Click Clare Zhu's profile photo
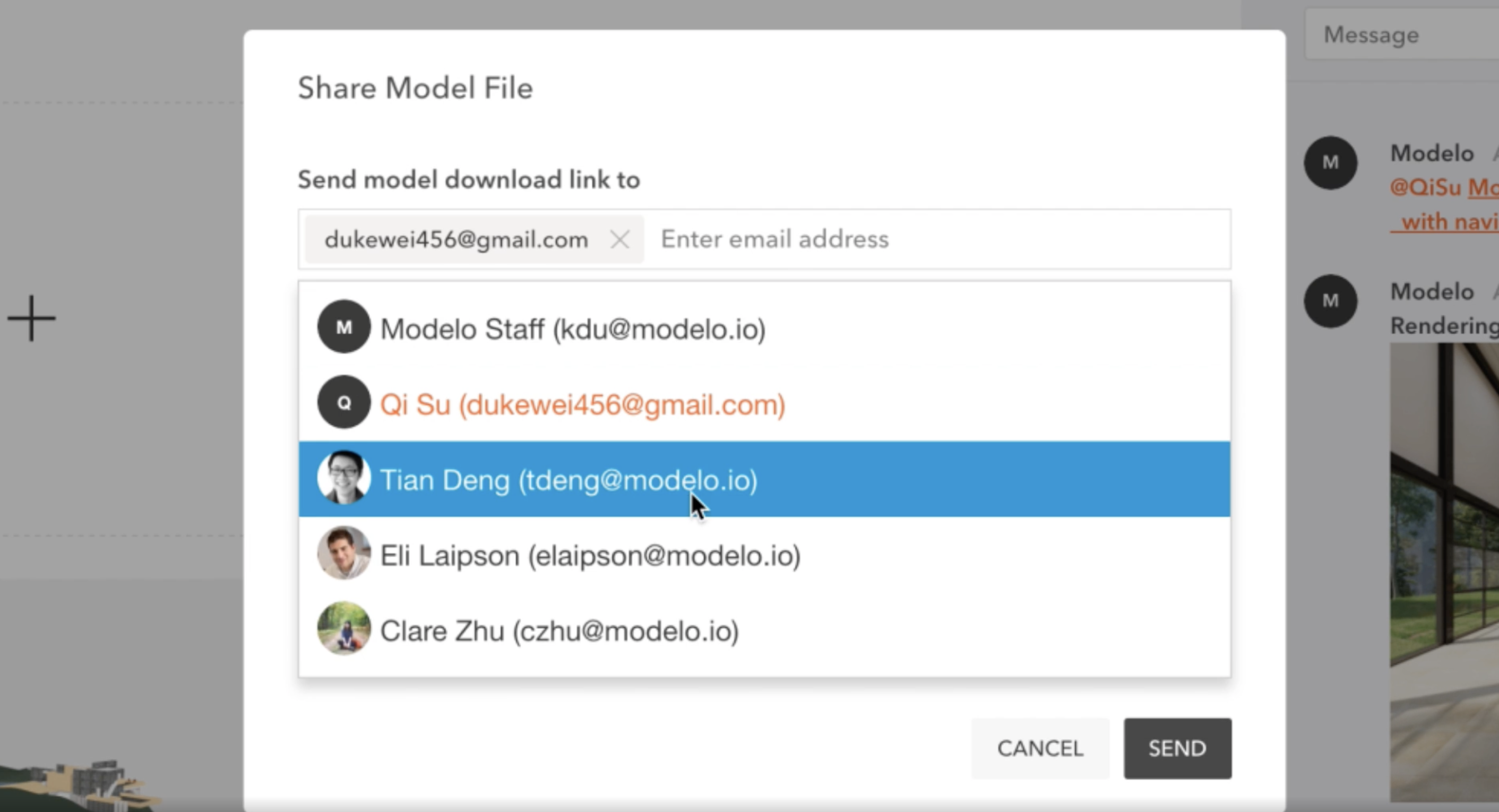1499x812 pixels. point(344,628)
